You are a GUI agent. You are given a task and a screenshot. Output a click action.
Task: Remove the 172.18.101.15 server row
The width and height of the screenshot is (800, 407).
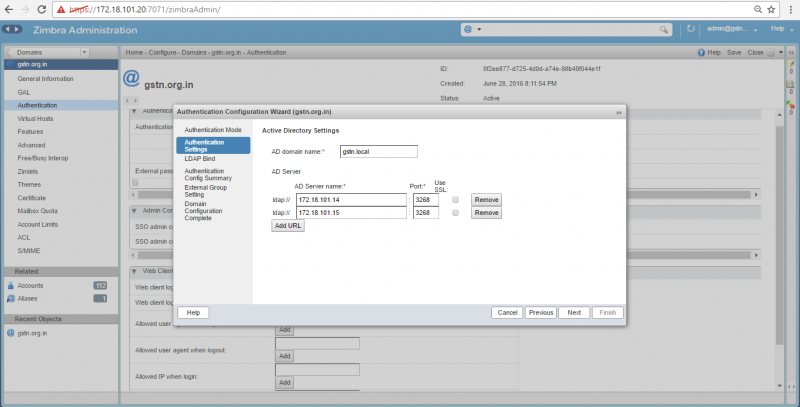[486, 213]
